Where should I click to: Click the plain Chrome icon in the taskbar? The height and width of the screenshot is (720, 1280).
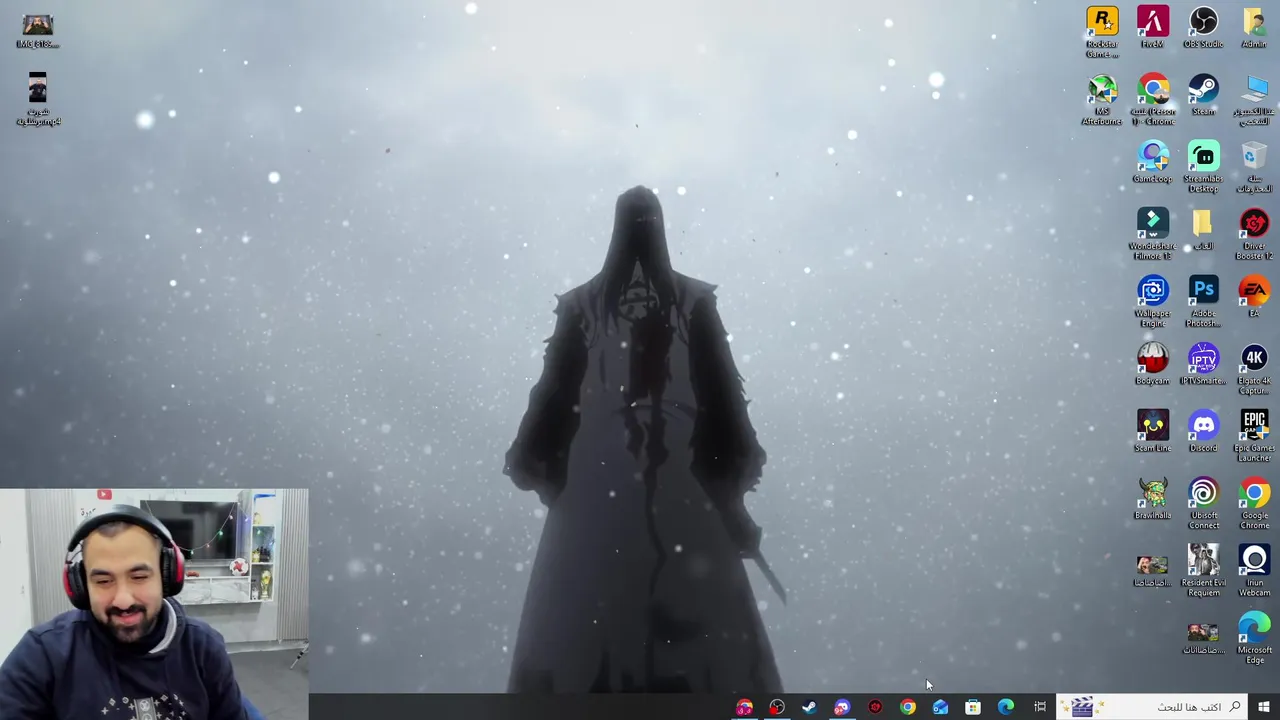pos(907,707)
